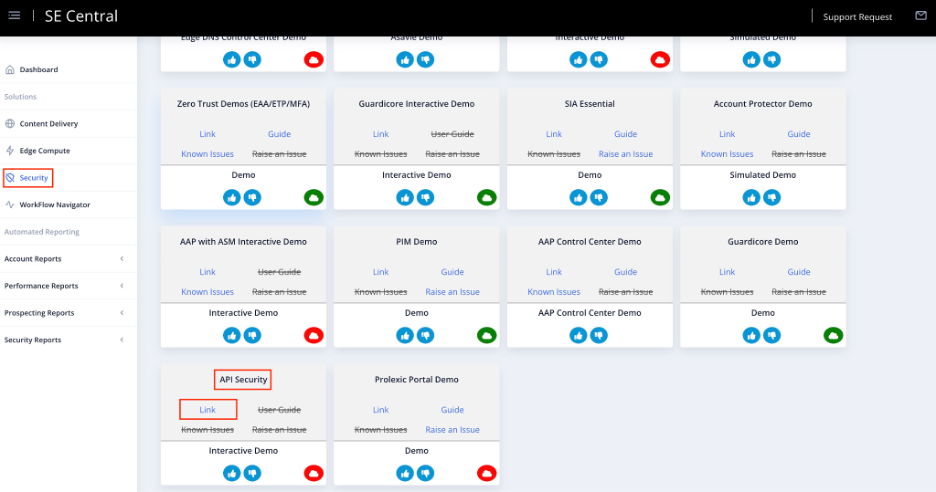Image resolution: width=936 pixels, height=492 pixels.
Task: Click Raise an Issue on Prolexic Portal Demo
Action: [x=452, y=429]
